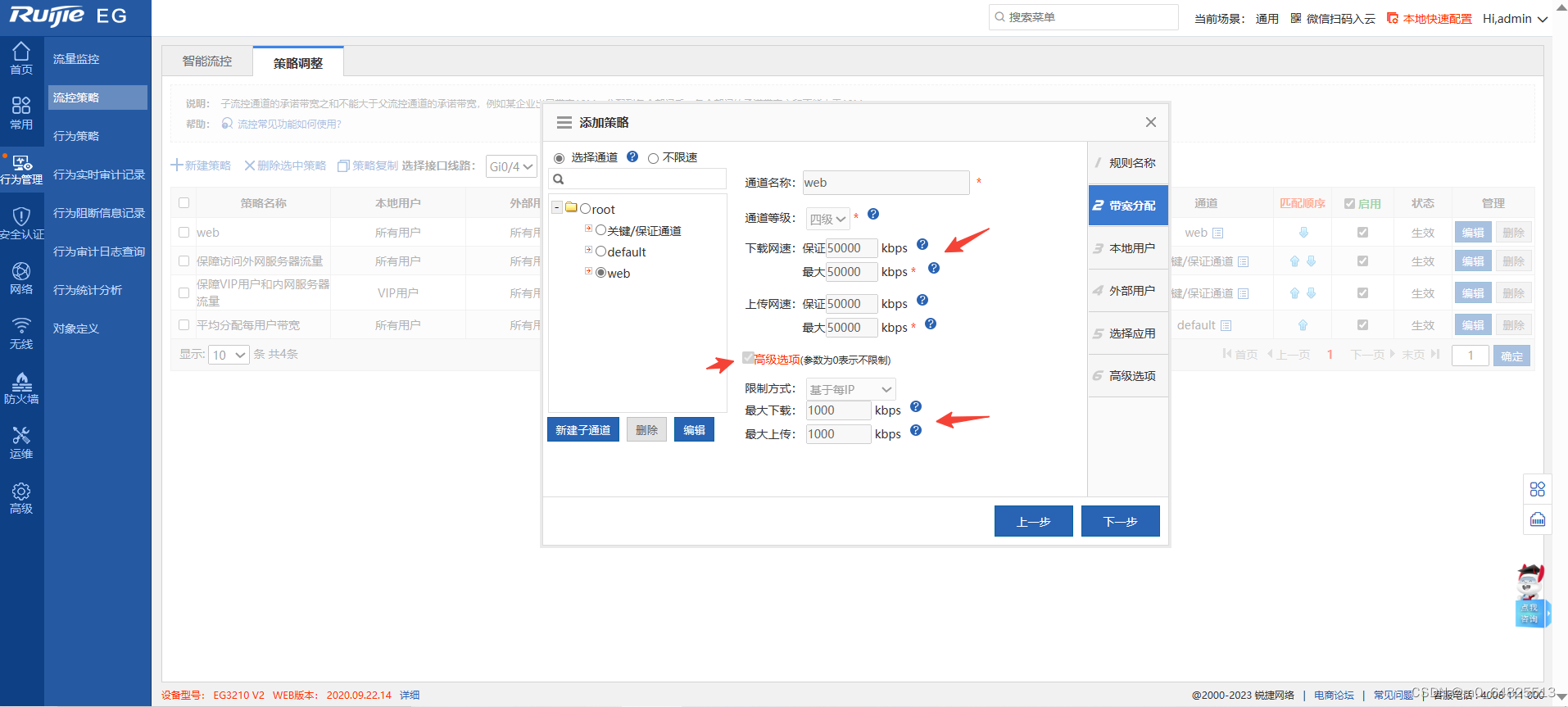Open 行为策略 menu item
Image resolution: width=1568 pixels, height=707 pixels.
coord(76,136)
